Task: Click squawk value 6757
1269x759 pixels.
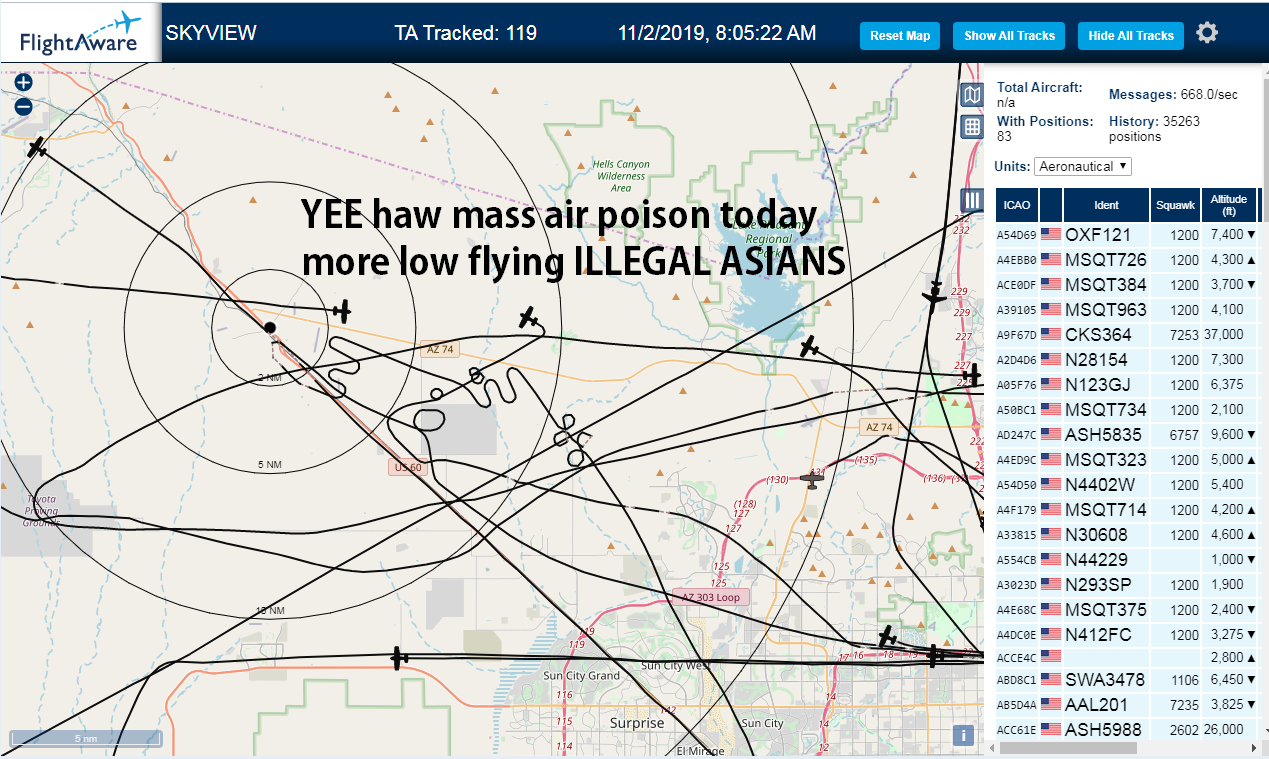Action: point(1183,435)
